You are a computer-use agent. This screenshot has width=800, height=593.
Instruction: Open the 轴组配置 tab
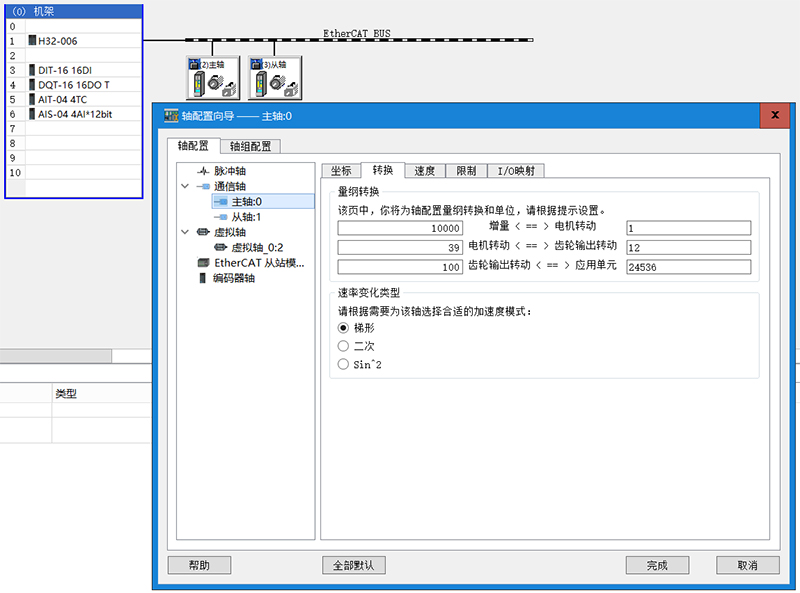click(250, 146)
